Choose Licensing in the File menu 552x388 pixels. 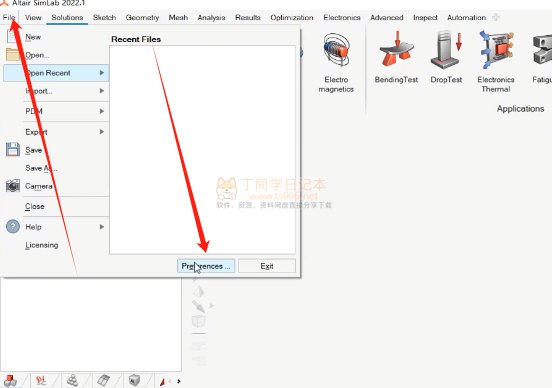click(42, 245)
